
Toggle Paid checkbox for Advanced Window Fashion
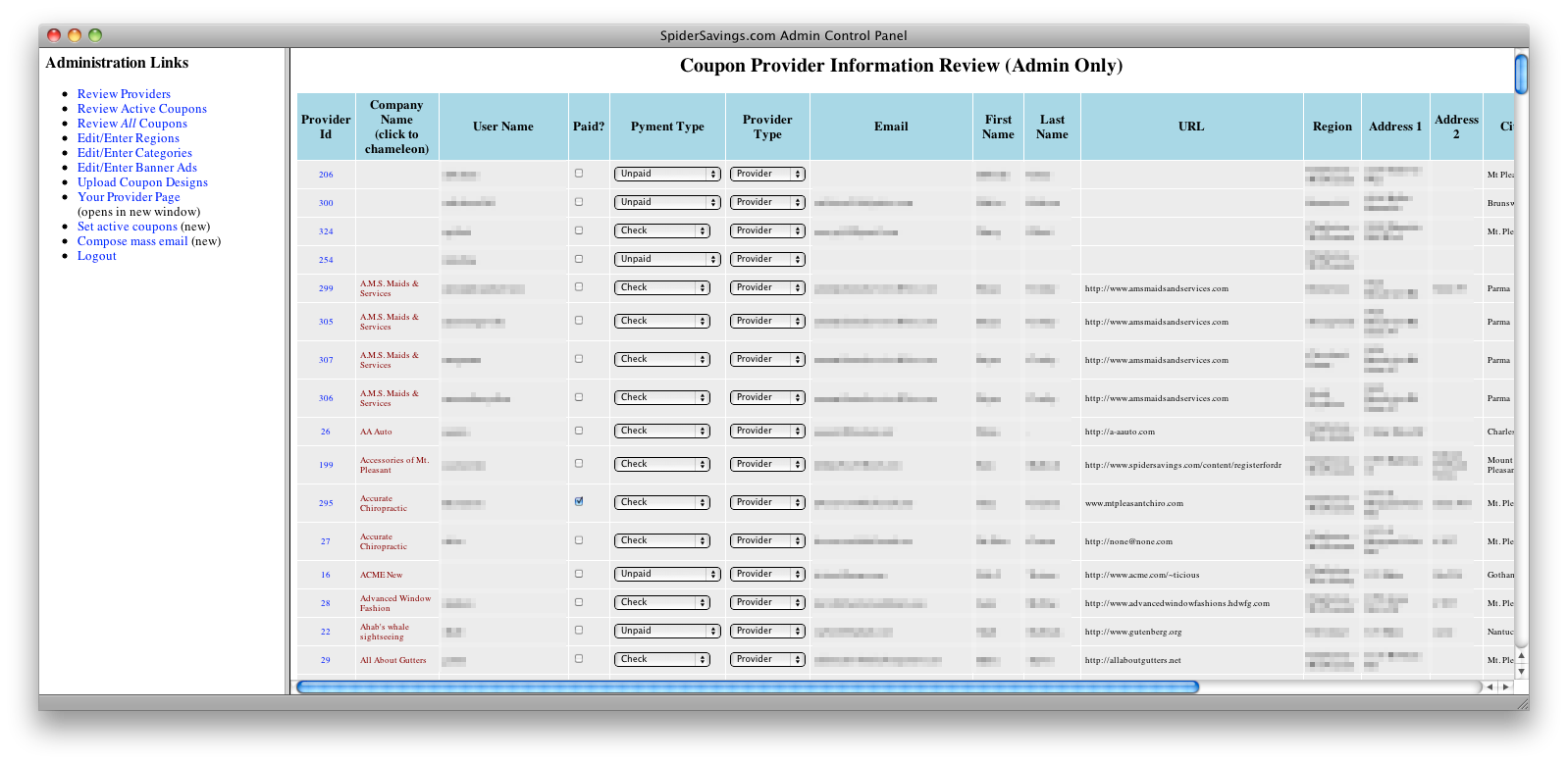579,602
